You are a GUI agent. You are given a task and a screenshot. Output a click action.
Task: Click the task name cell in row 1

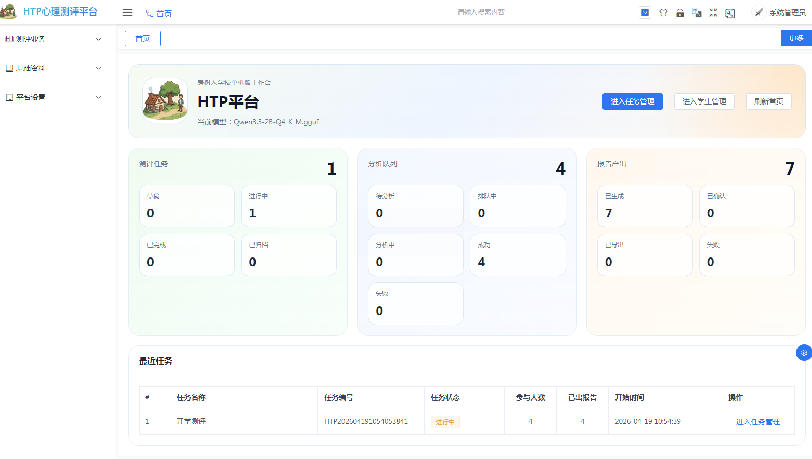point(191,421)
